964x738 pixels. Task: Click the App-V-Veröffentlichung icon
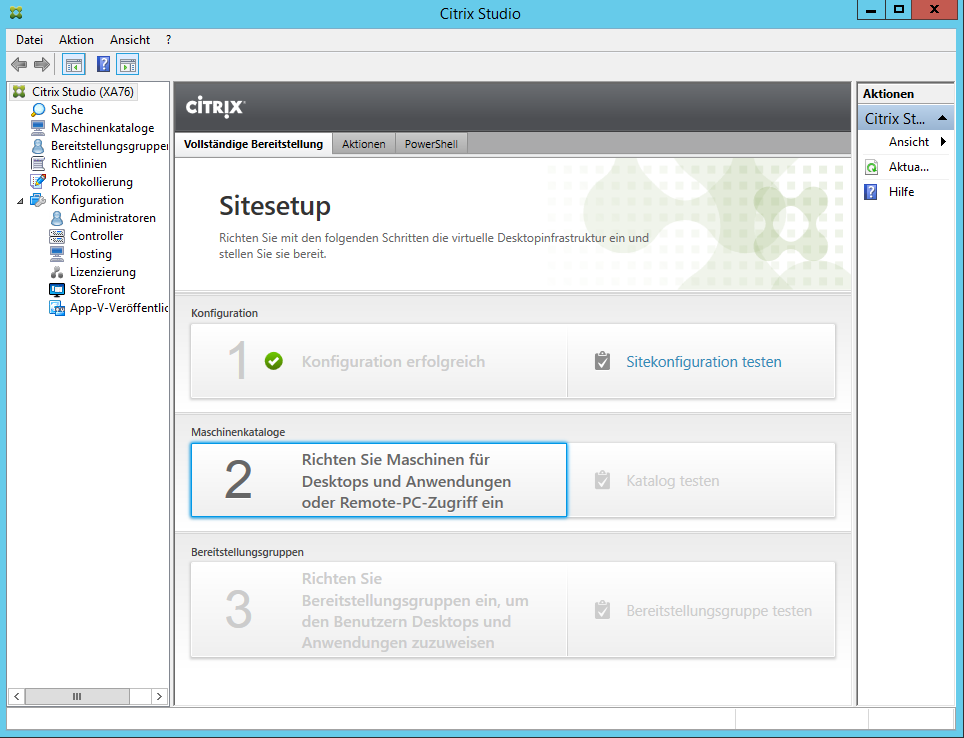57,308
